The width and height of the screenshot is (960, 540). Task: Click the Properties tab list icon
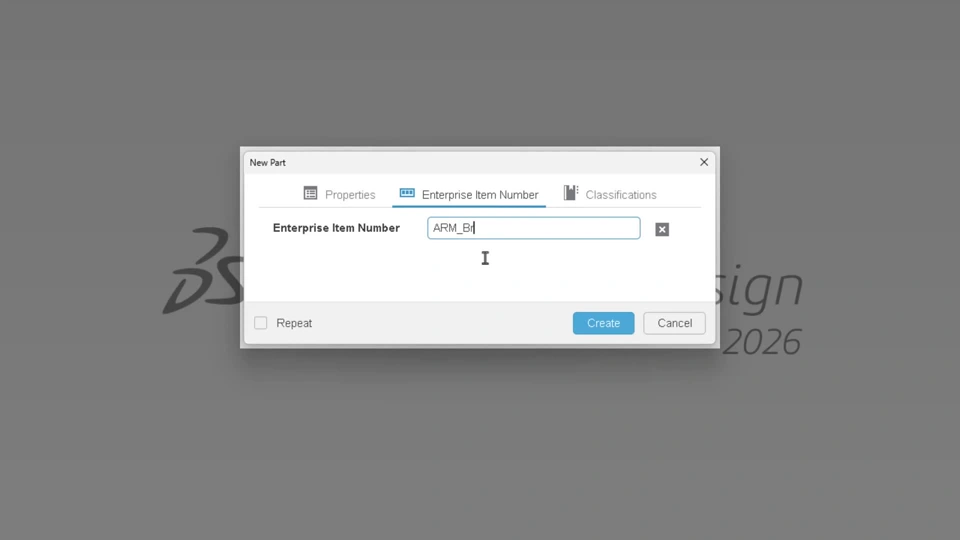[310, 193]
